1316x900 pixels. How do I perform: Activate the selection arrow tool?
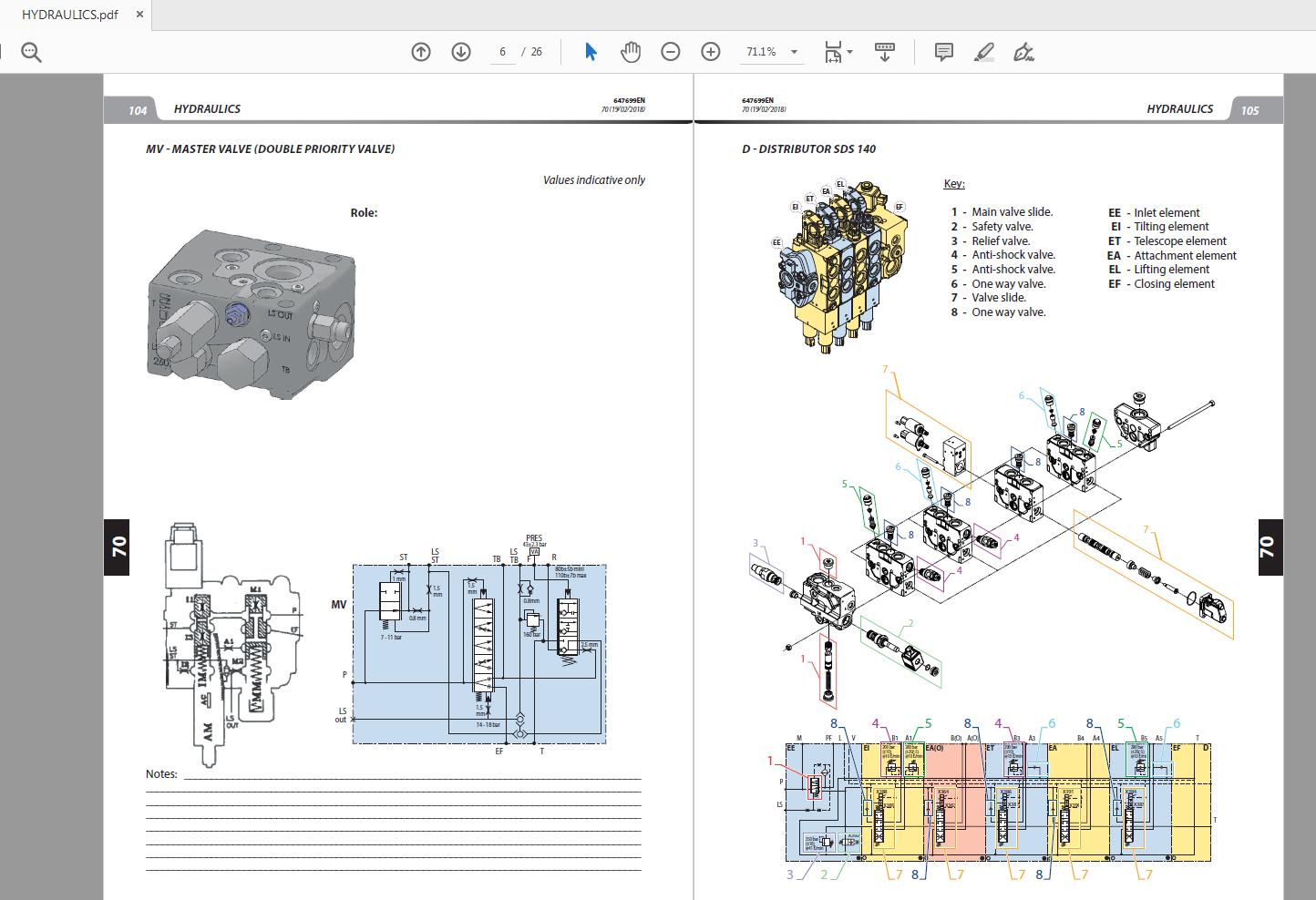pos(591,52)
